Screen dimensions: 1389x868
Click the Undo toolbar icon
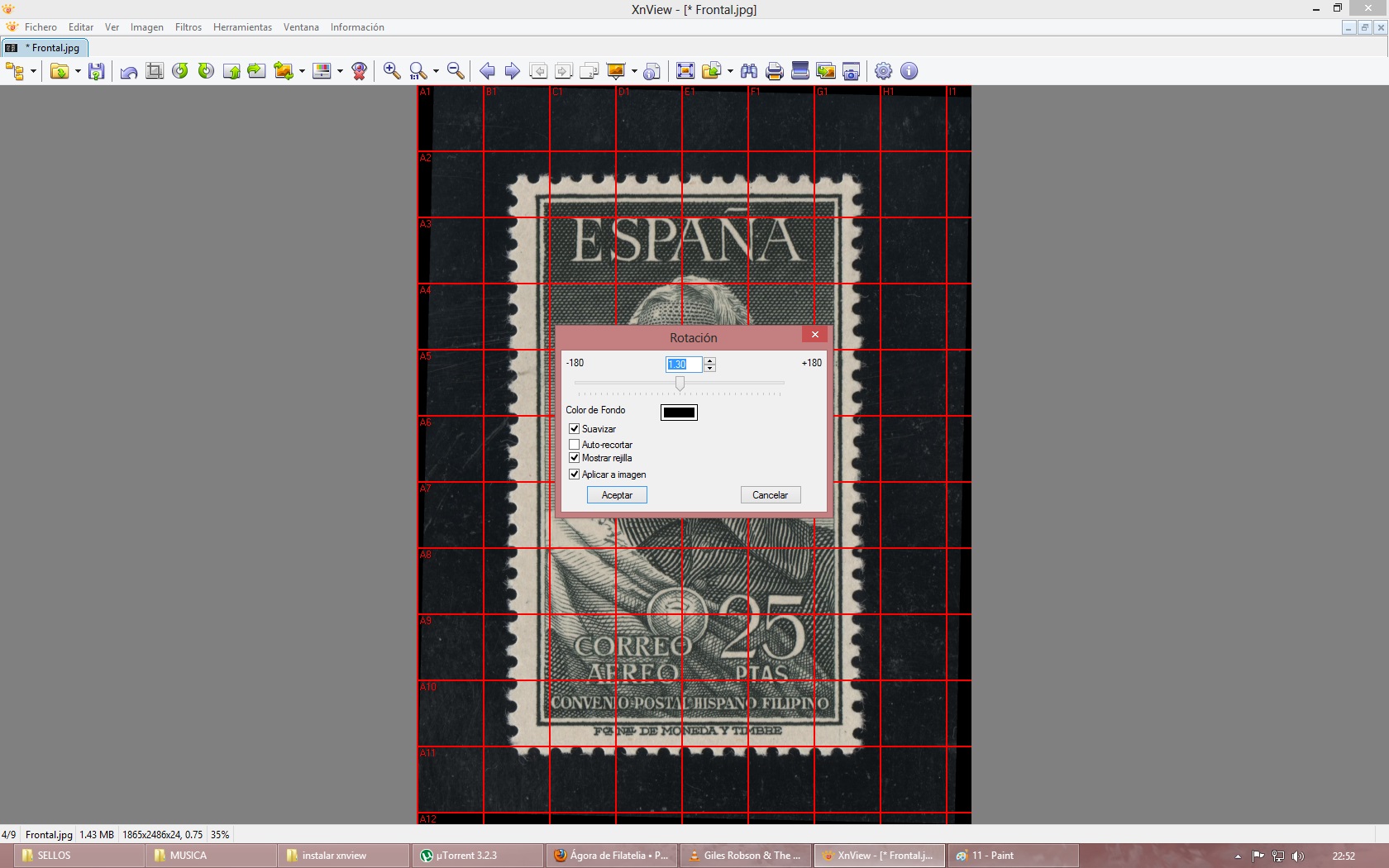point(129,71)
